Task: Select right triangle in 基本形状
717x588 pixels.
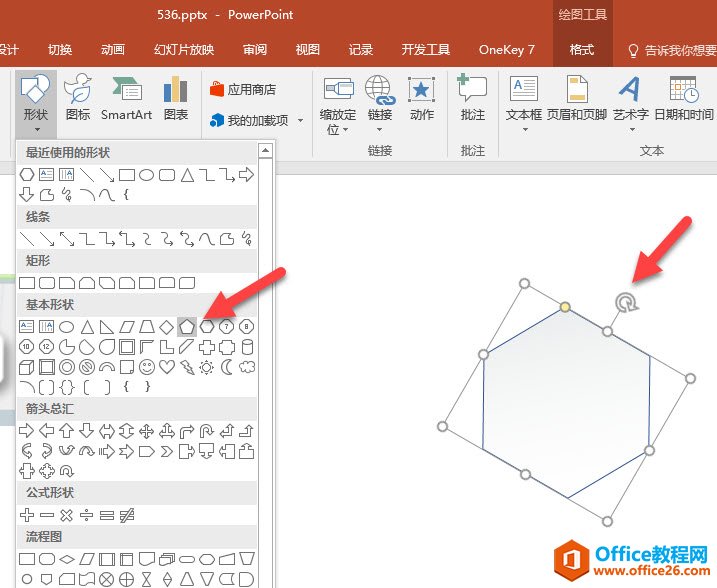Action: pos(107,326)
